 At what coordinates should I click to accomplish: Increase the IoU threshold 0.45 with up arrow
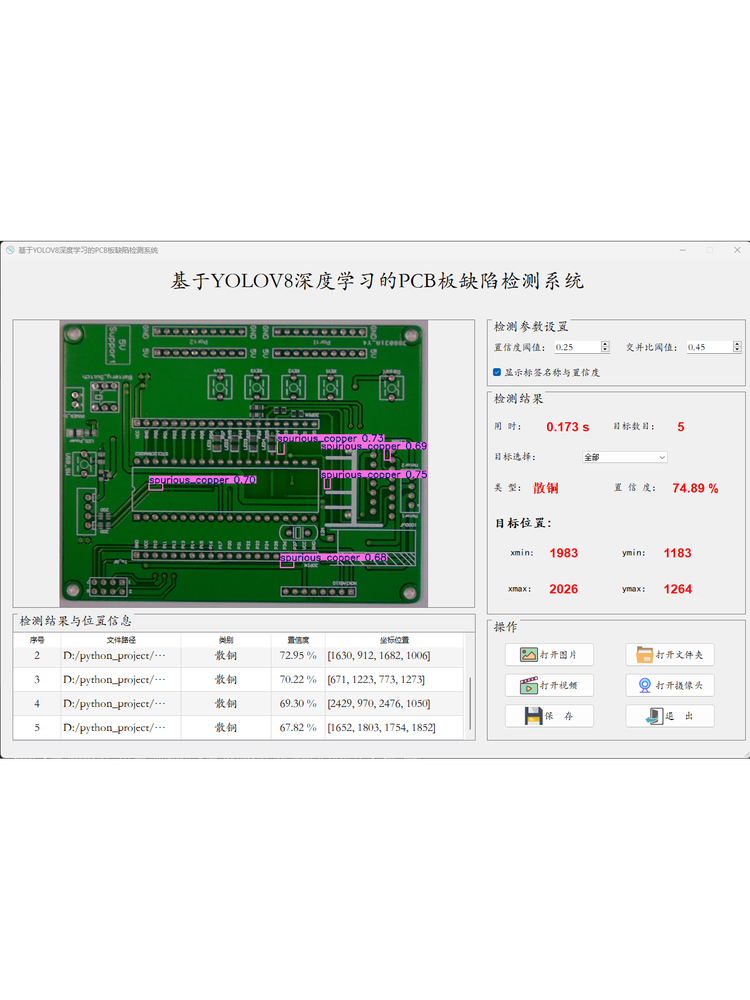click(x=737, y=344)
